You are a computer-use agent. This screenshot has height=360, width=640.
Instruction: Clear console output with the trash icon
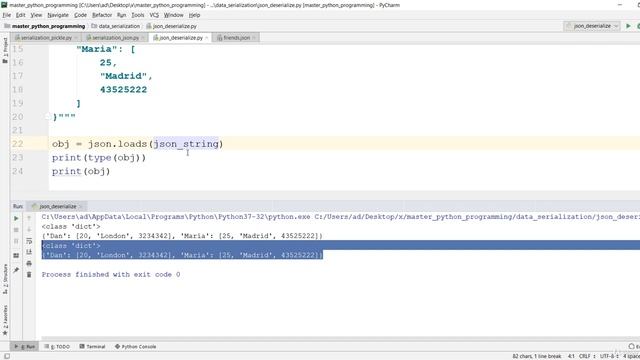pyautogui.click(x=29, y=275)
